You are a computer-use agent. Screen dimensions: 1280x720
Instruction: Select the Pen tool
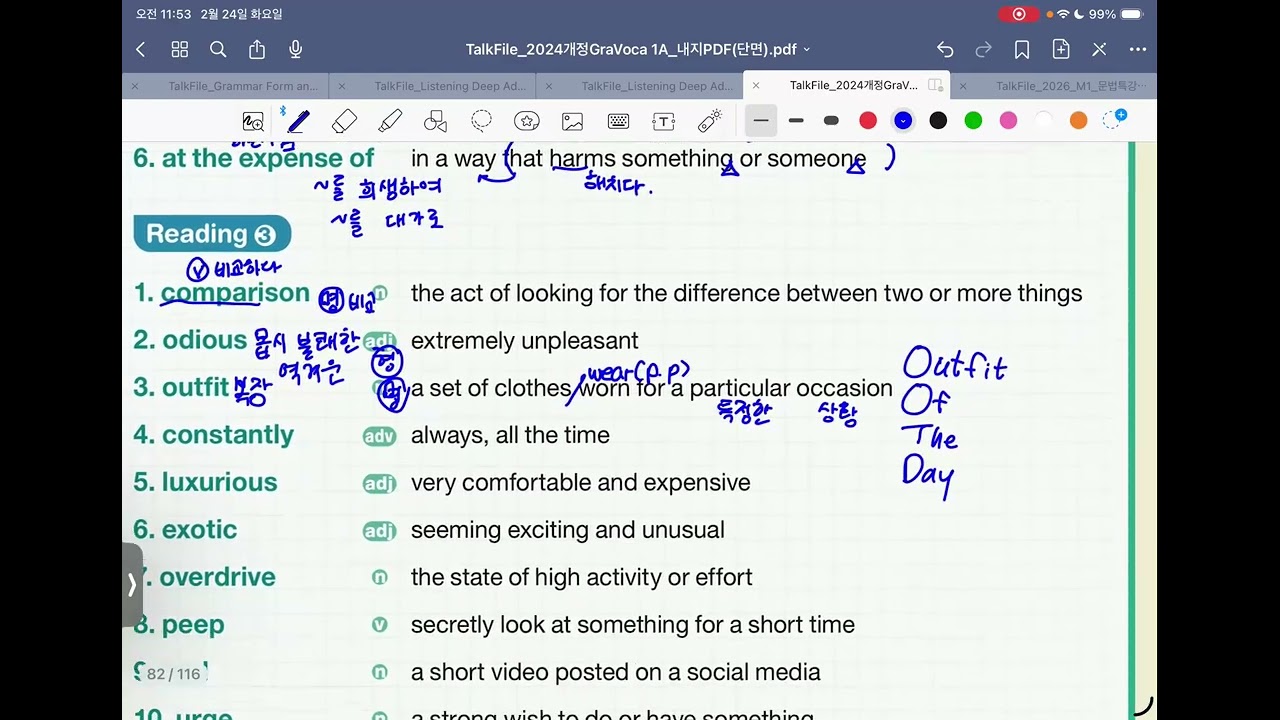(x=298, y=121)
